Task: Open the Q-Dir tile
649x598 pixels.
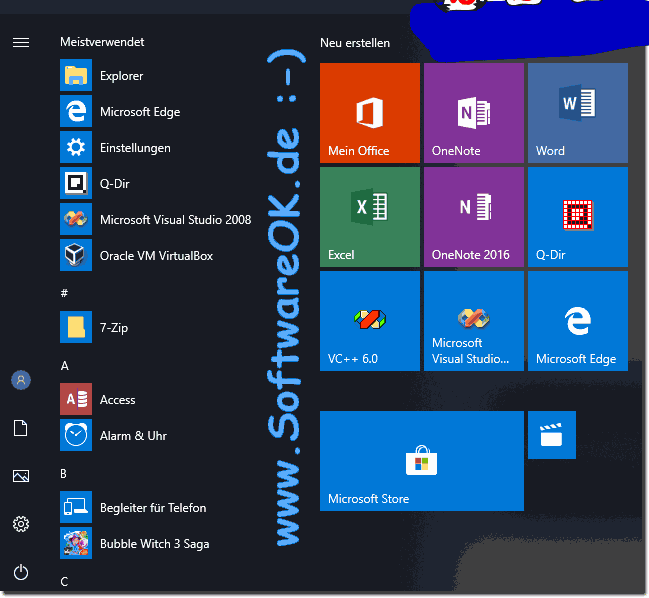Action: 578,217
